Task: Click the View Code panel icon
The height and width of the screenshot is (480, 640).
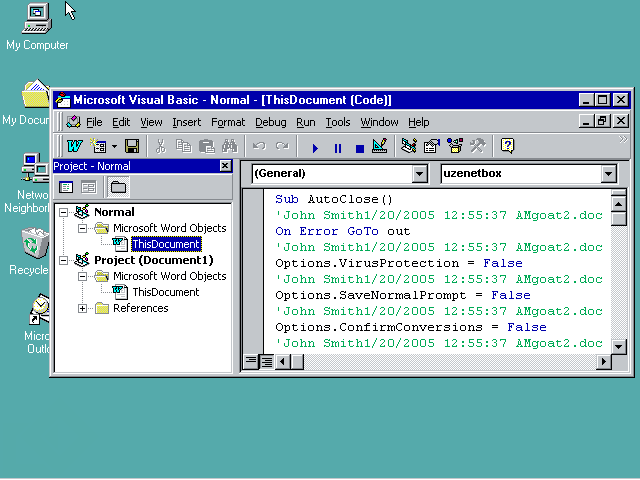Action: [x=66, y=187]
